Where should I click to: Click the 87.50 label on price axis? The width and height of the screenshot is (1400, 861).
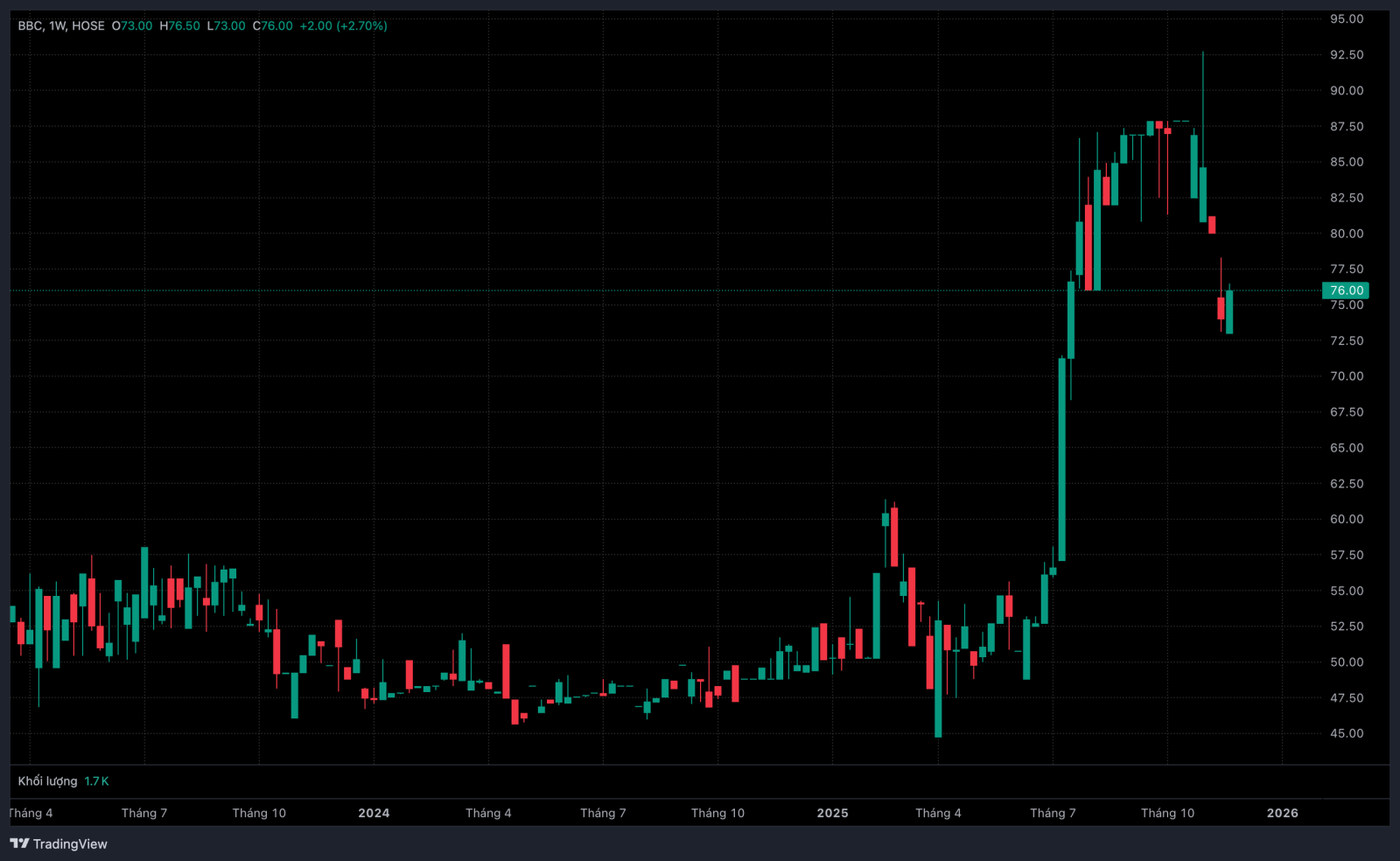pyautogui.click(x=1347, y=126)
